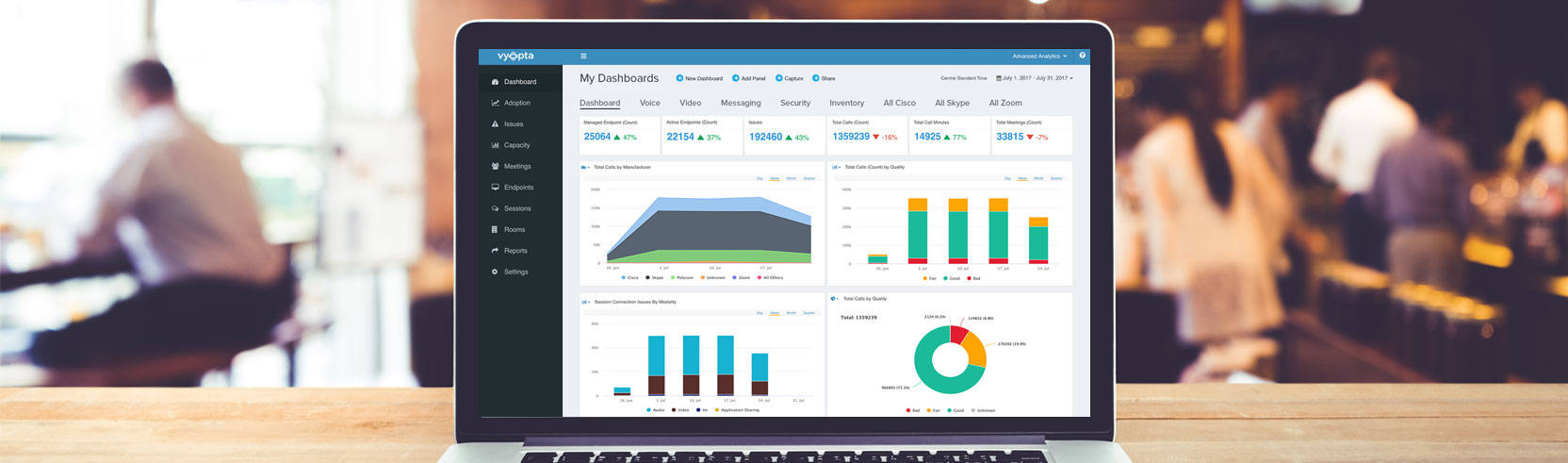1568x463 pixels.
Task: Click the Total Meetings count 33815
Action: point(1010,137)
